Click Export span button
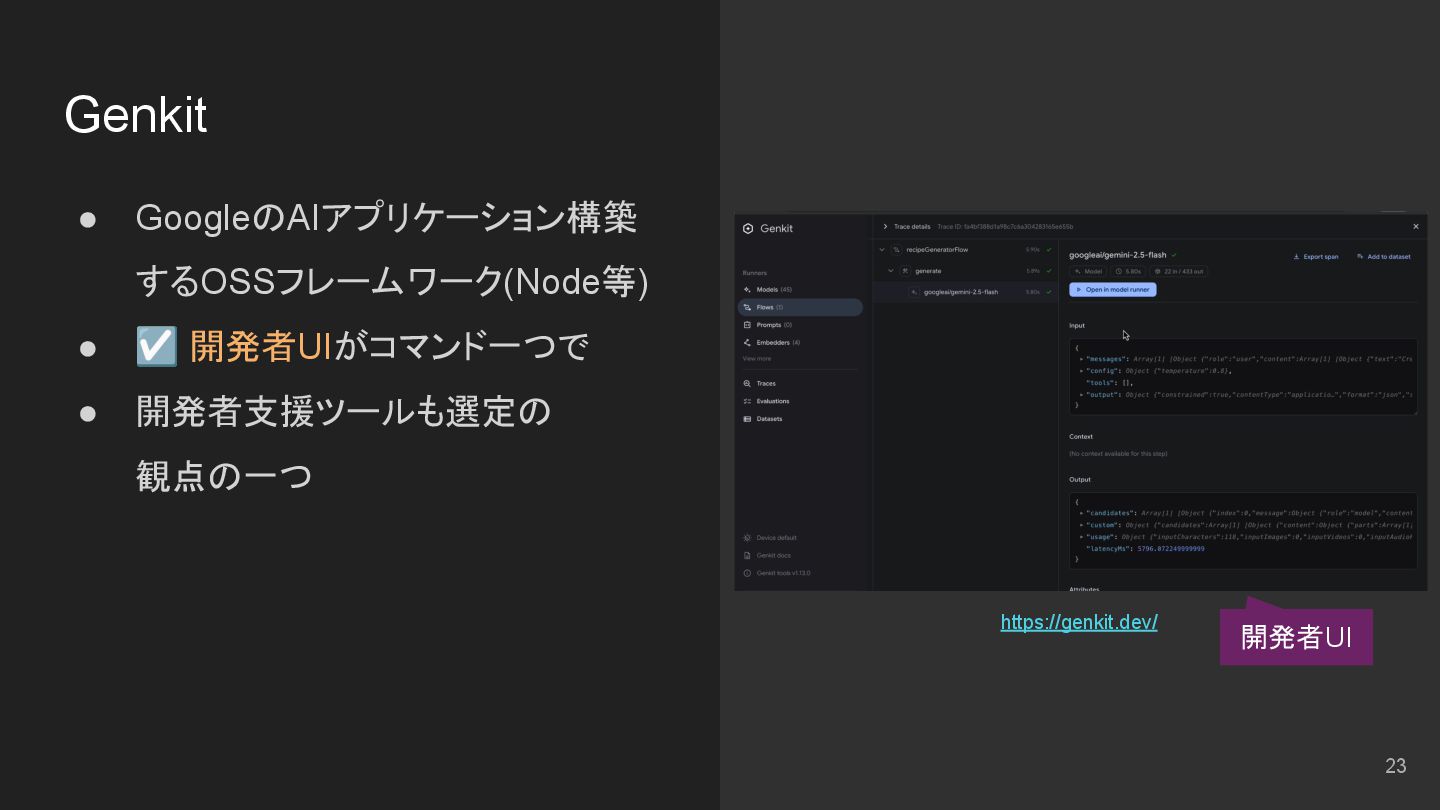1440x810 pixels. pyautogui.click(x=1315, y=257)
